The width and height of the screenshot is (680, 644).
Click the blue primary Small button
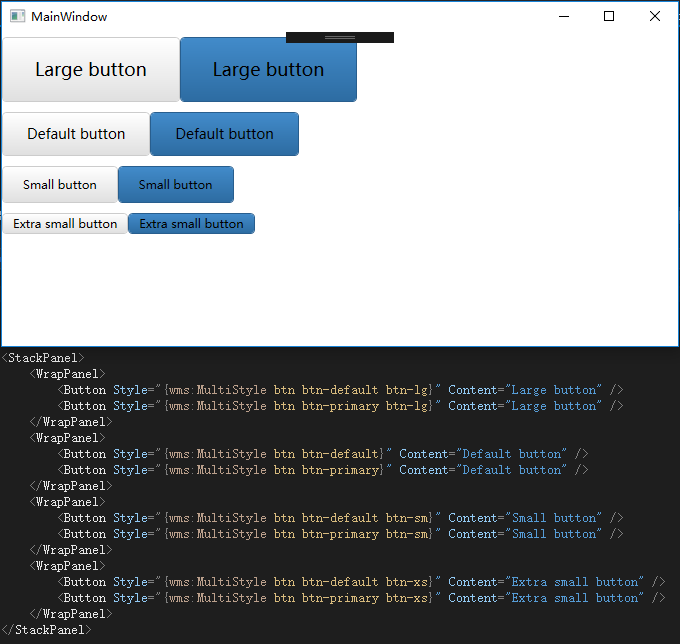coord(176,184)
